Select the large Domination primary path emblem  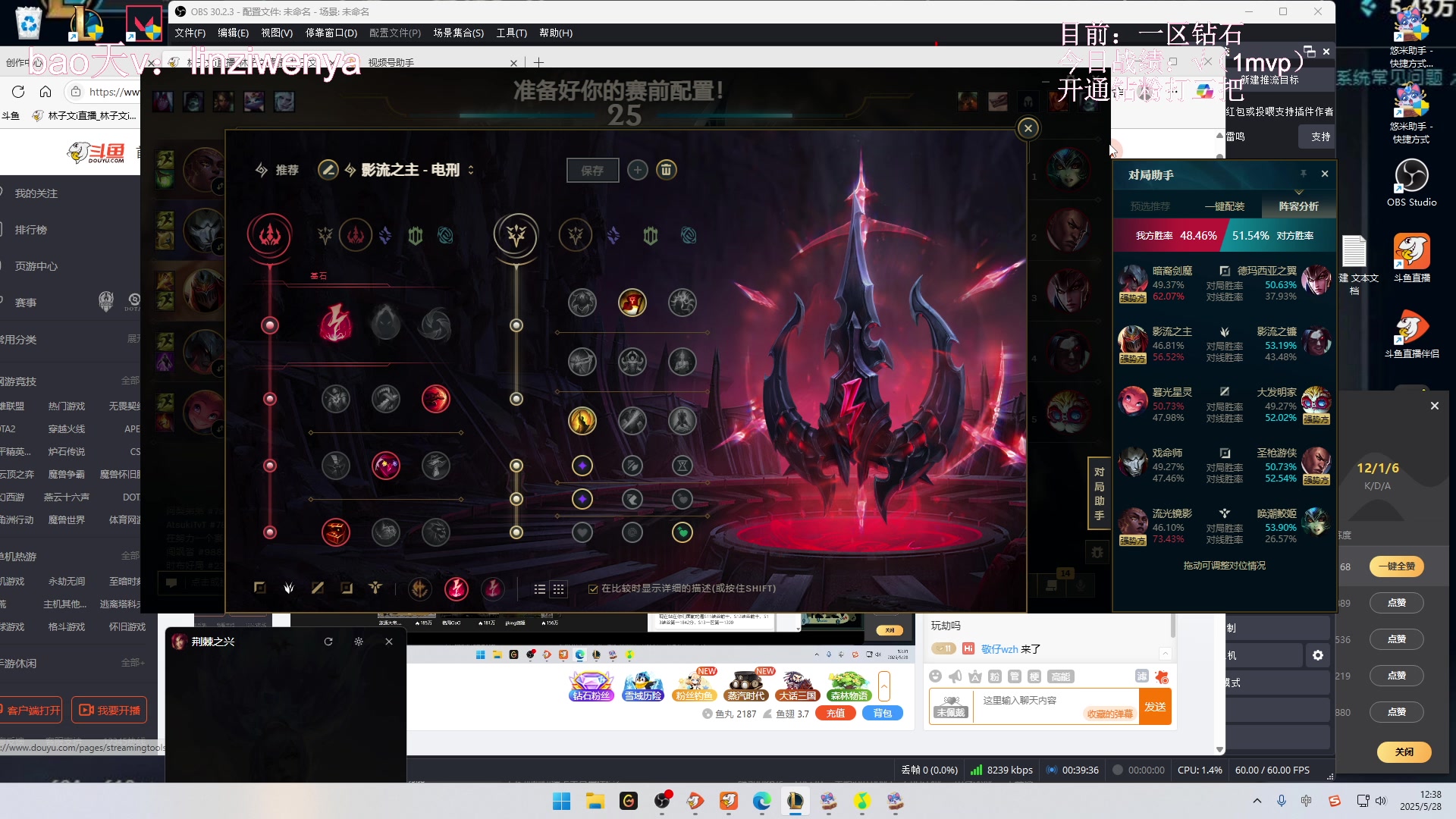coord(269,236)
